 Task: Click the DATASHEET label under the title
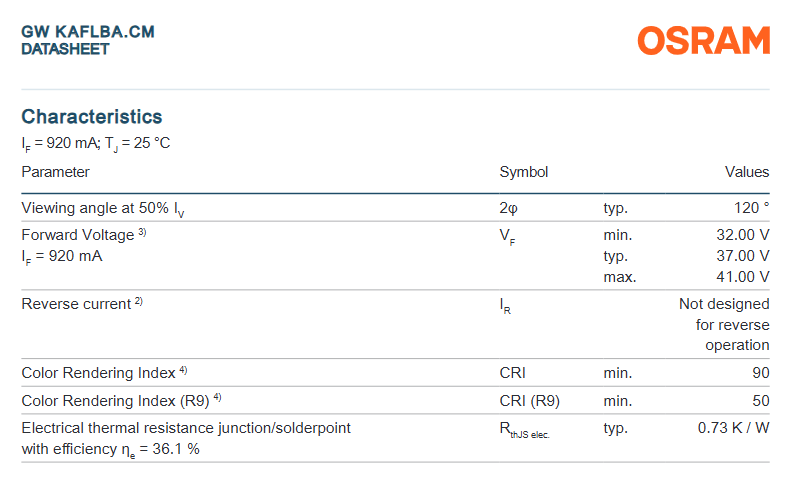pyautogui.click(x=65, y=48)
